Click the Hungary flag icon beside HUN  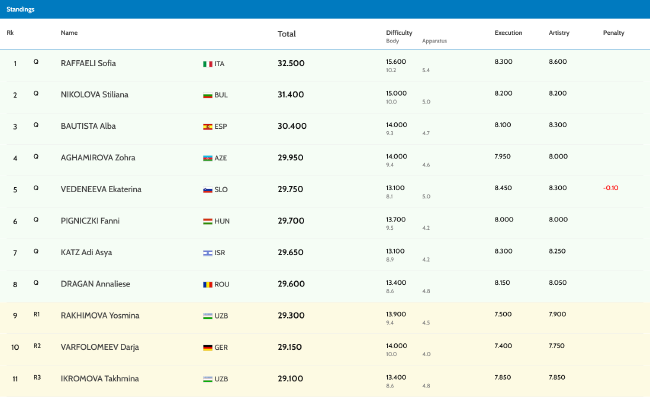(x=208, y=221)
